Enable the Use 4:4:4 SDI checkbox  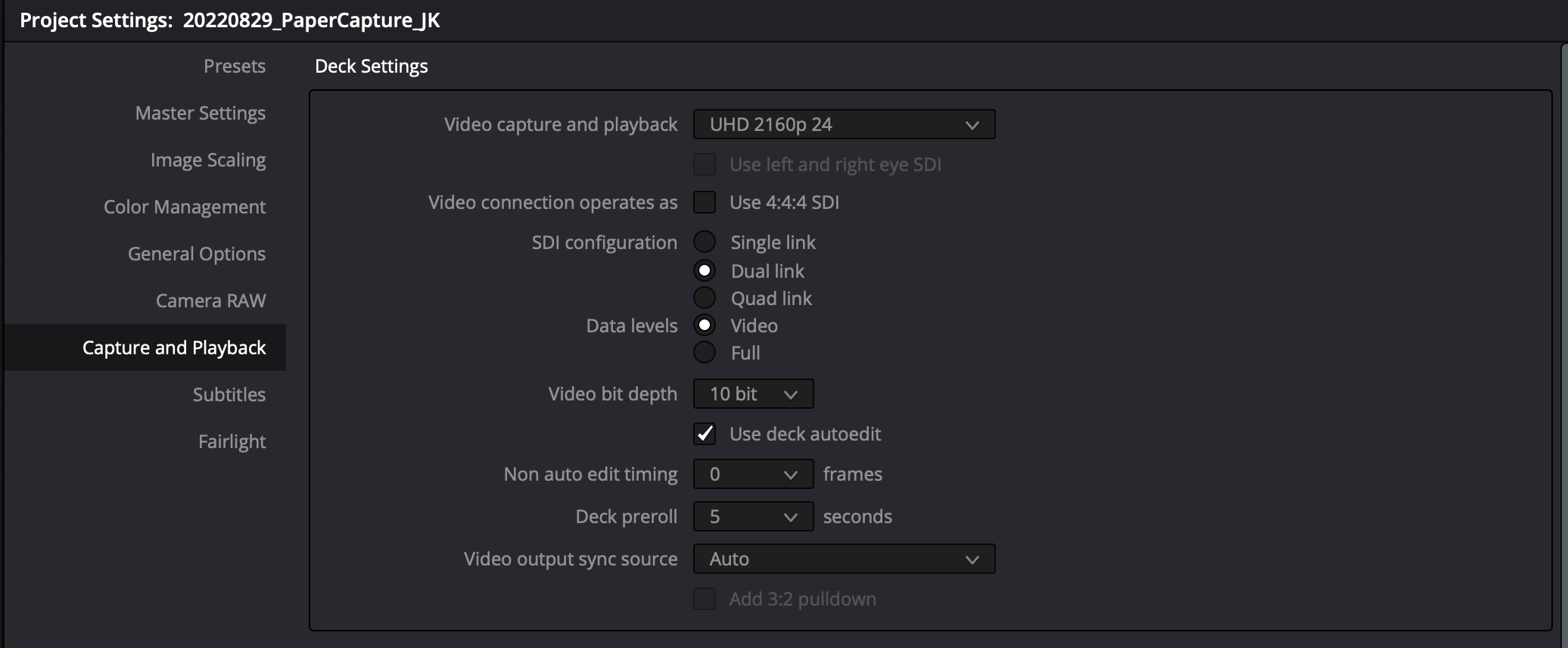pyautogui.click(x=705, y=202)
